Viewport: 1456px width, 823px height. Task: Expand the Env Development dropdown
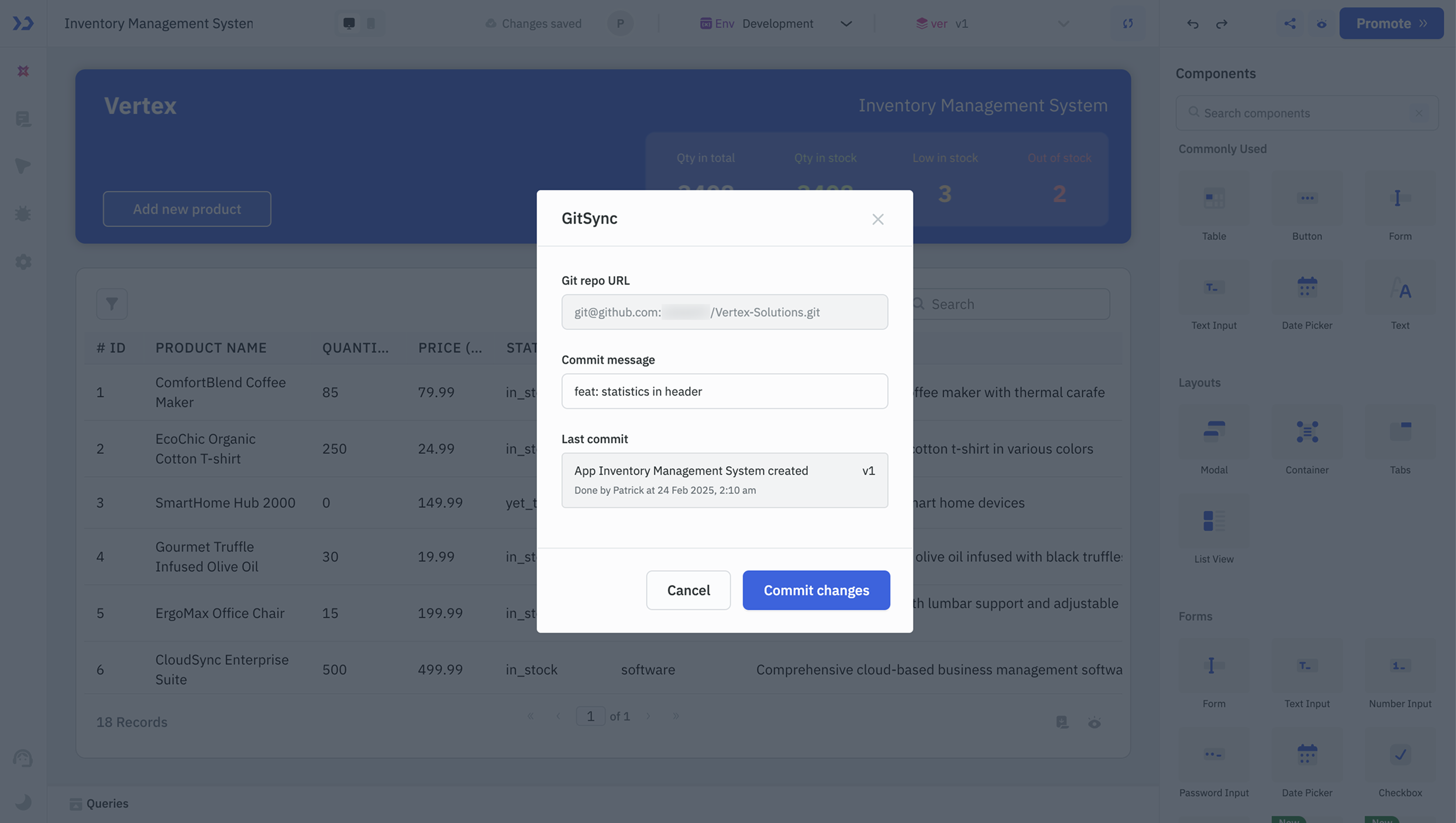point(846,23)
